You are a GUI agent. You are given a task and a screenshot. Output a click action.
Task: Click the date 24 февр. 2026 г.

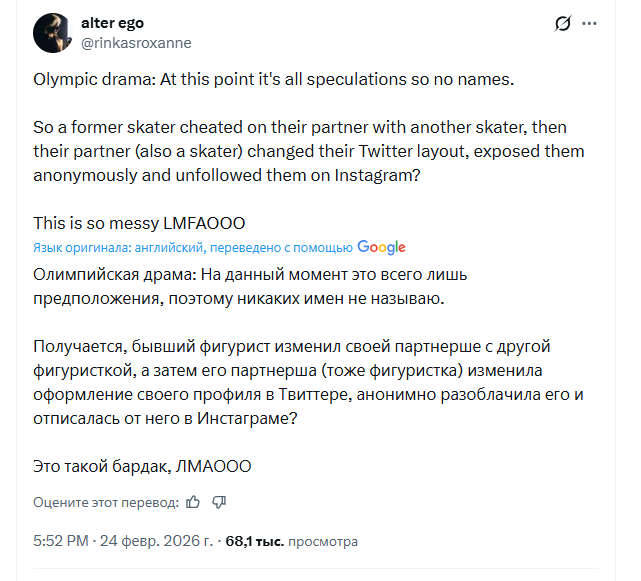[155, 541]
